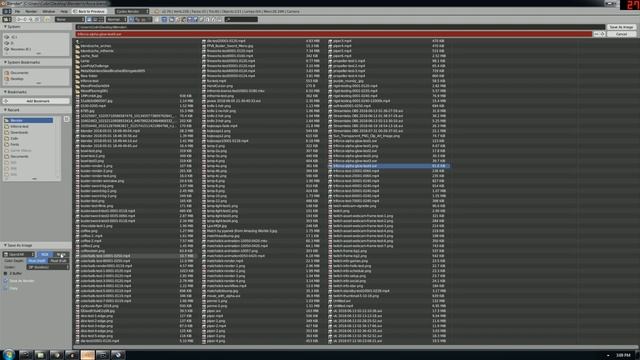Collapse the System Bookmarks panel
The width and height of the screenshot is (640, 360).
(5, 62)
